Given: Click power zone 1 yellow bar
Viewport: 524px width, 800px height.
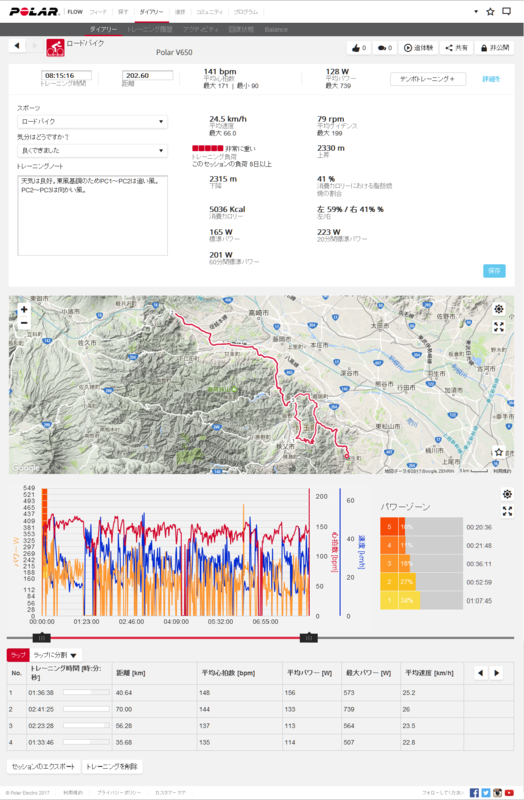Looking at the screenshot, I should tap(400, 601).
